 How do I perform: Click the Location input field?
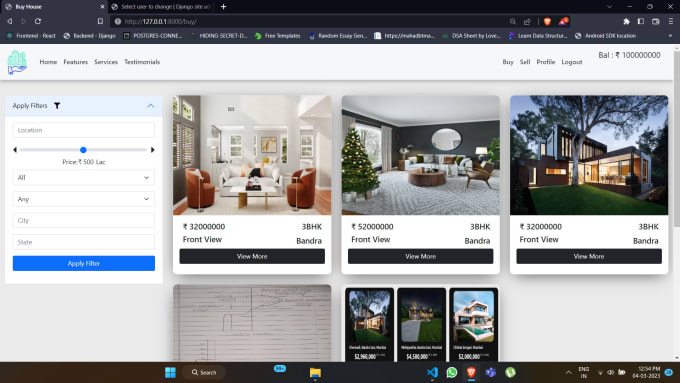point(84,130)
